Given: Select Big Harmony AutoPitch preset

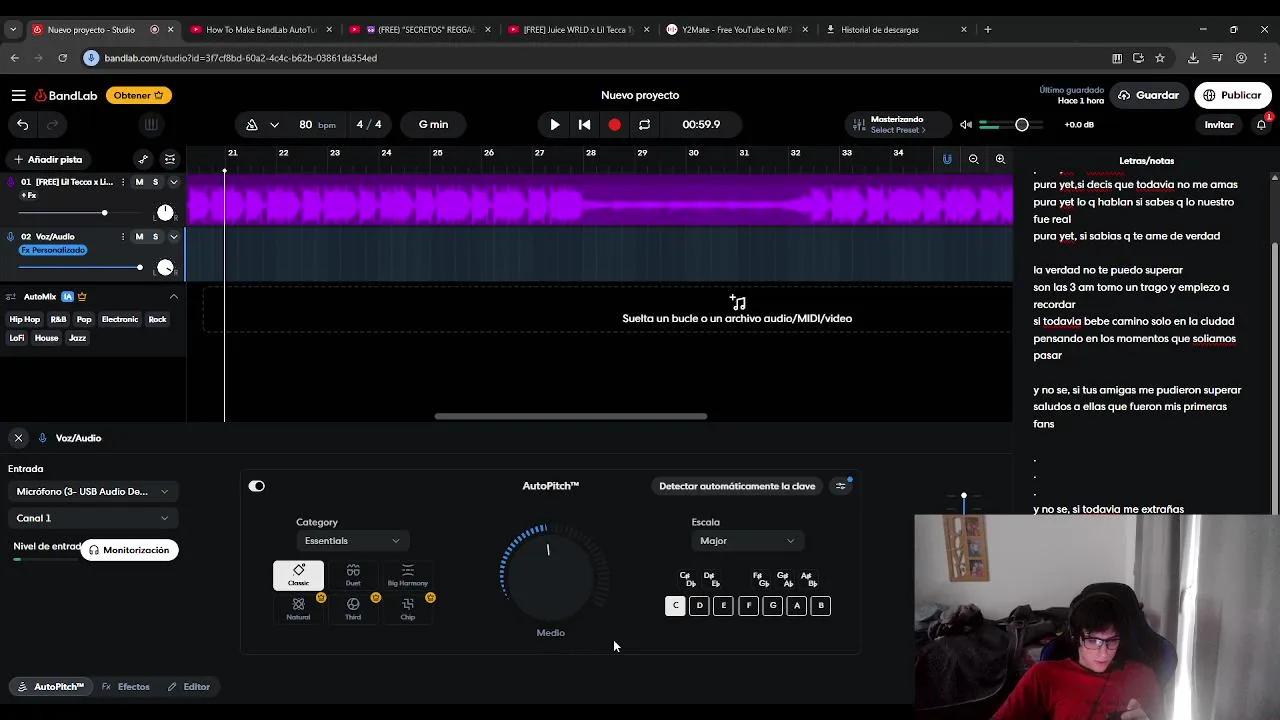Looking at the screenshot, I should tap(407, 576).
